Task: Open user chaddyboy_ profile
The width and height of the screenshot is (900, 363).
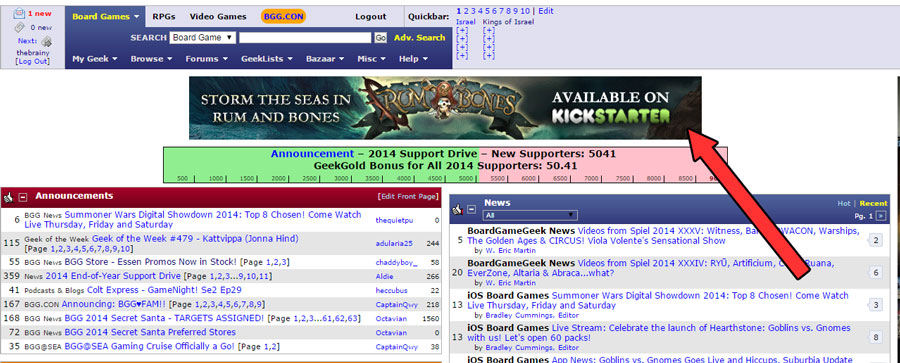Action: (x=397, y=262)
